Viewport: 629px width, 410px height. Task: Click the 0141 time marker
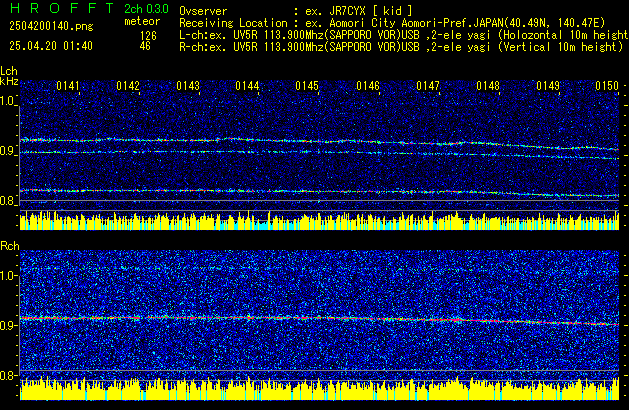click(68, 86)
